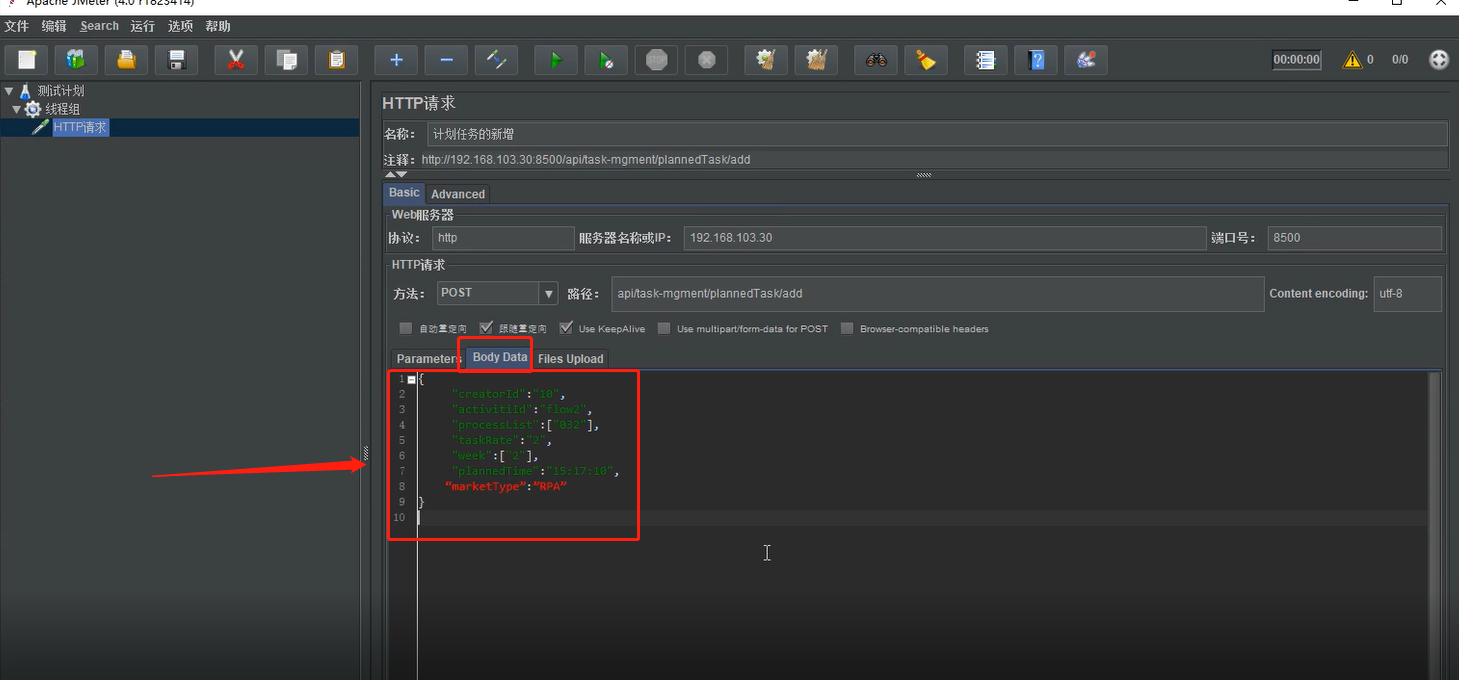Uncheck the Use KeepAlive checkbox

point(566,328)
